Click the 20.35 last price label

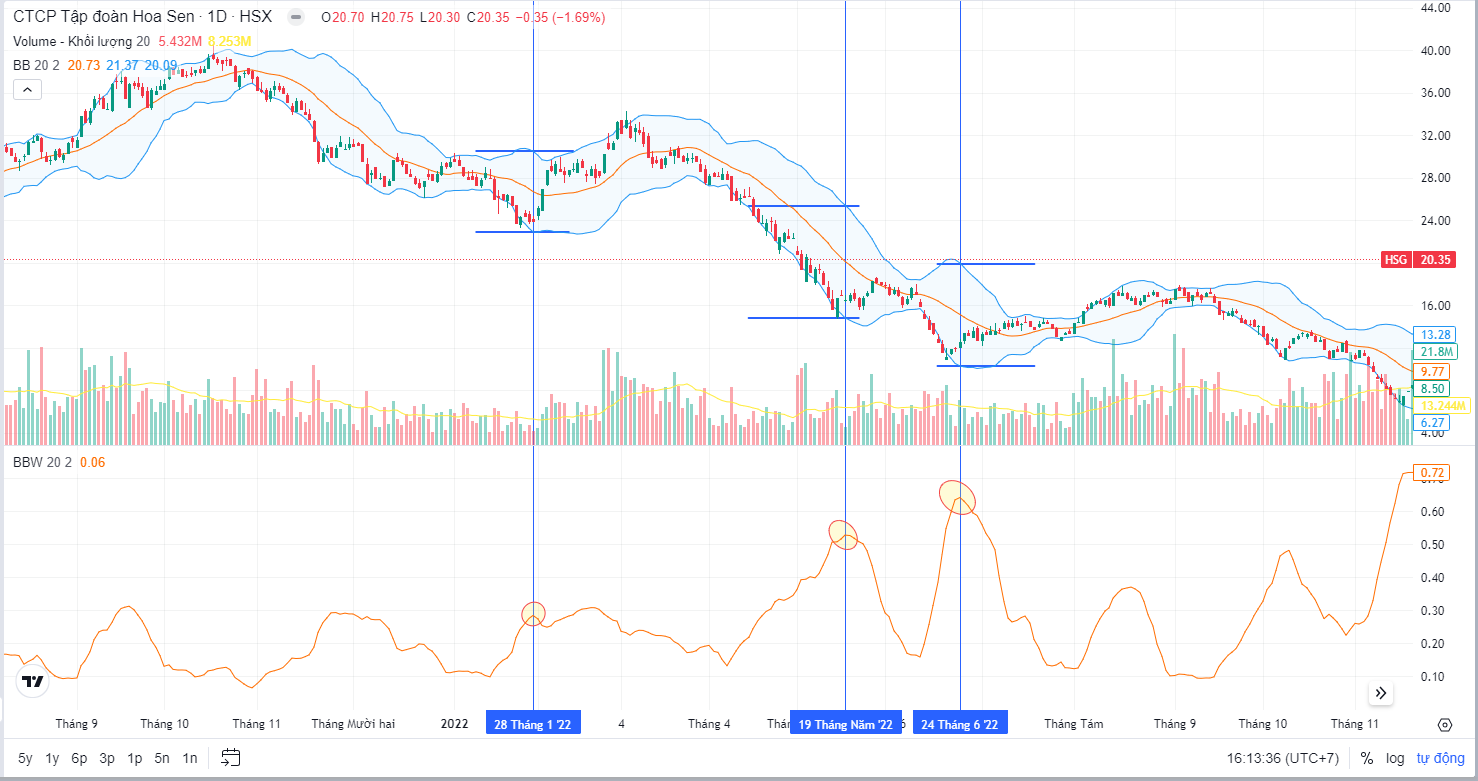click(1434, 259)
